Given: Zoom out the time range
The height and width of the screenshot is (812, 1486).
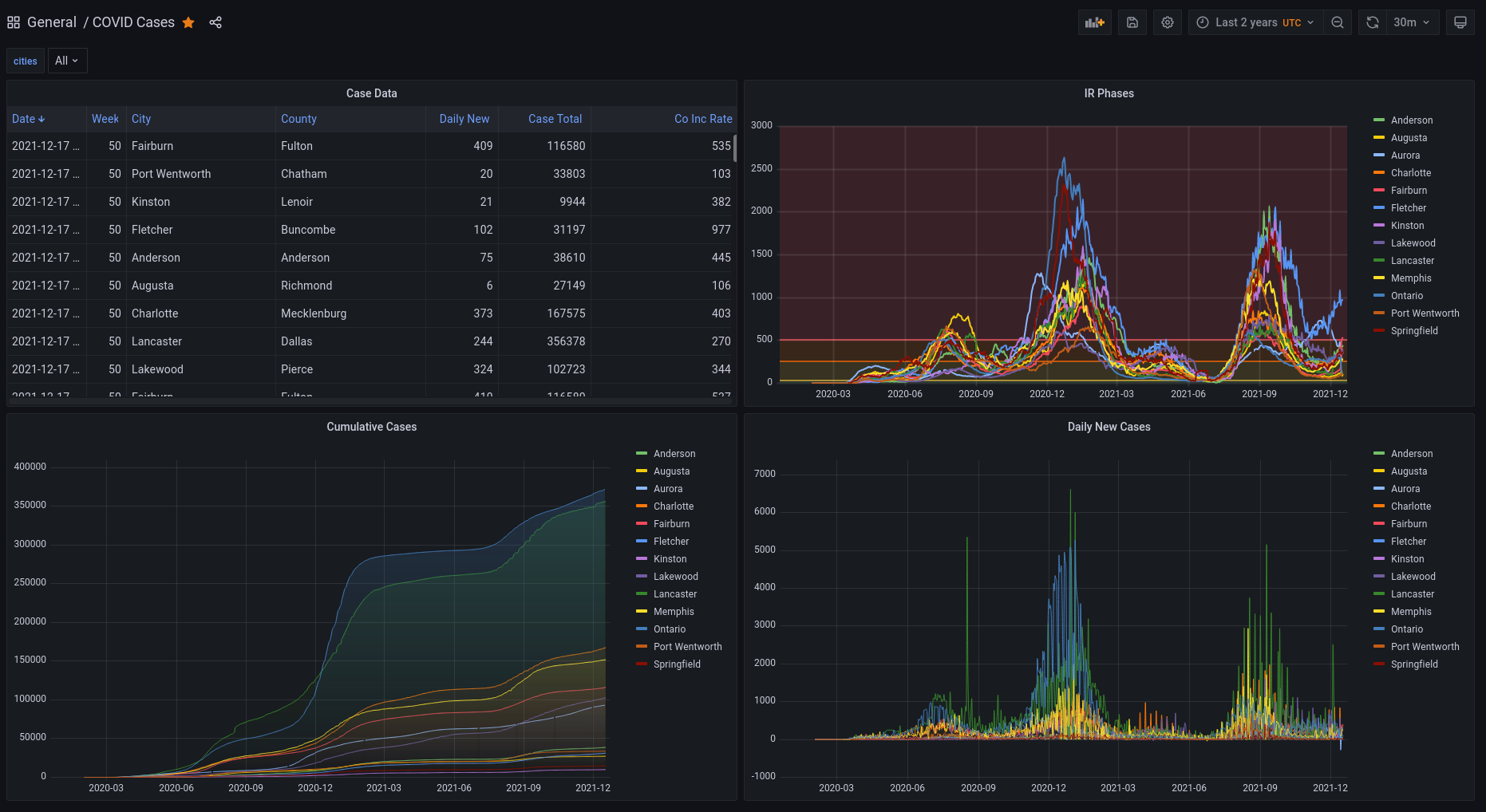Looking at the screenshot, I should (x=1338, y=22).
